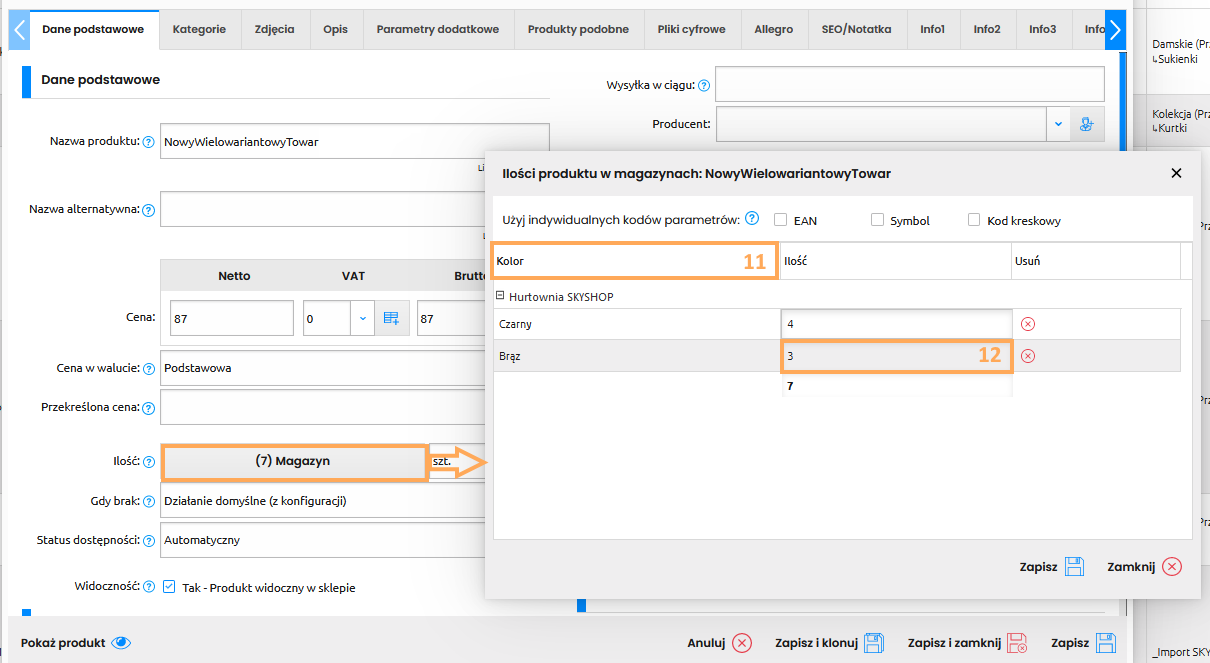The width and height of the screenshot is (1210, 663).
Task: Open the VAT rate dropdown
Action: click(362, 319)
